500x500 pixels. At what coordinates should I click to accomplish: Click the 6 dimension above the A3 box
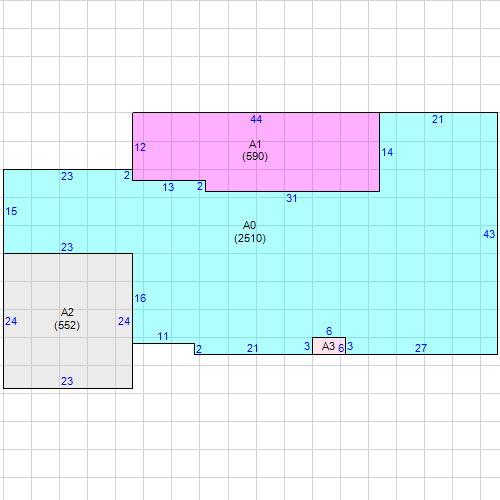tap(329, 331)
